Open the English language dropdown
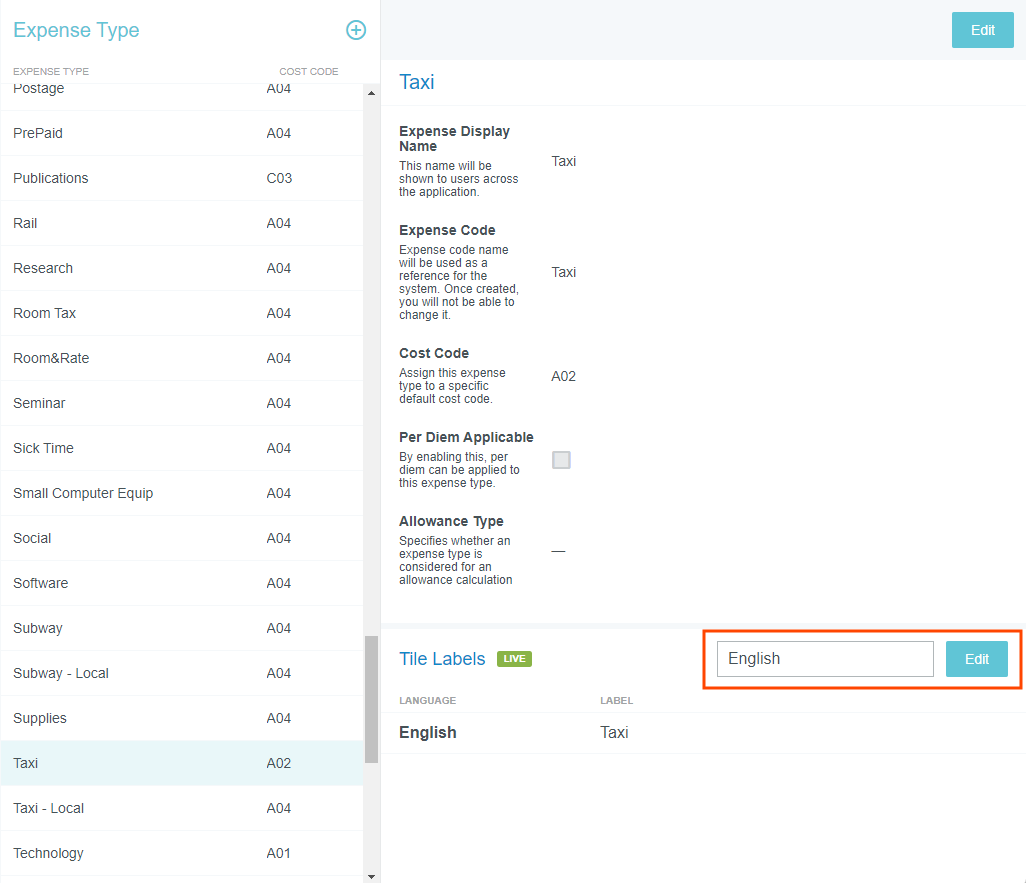This screenshot has height=883, width=1026. 824,659
